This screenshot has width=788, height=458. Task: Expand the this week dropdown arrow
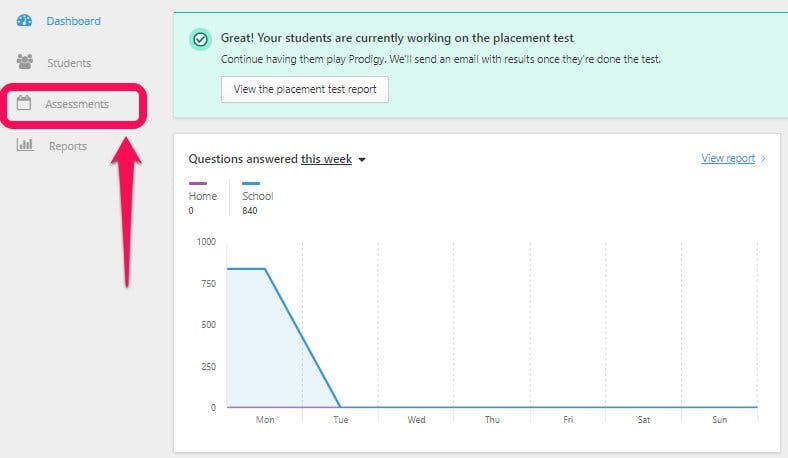[x=362, y=160]
